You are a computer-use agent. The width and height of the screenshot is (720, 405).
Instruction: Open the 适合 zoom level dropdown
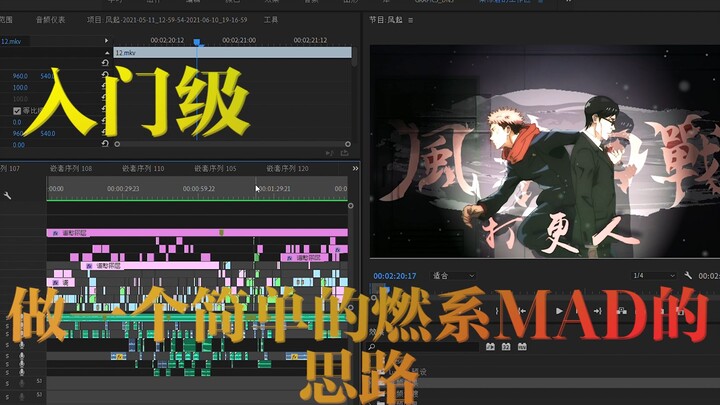(x=453, y=276)
